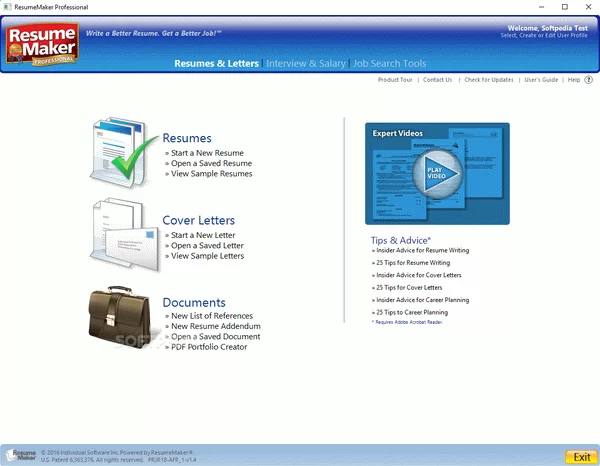Switch to the Resumes & Letters tab
Image resolution: width=600 pixels, height=466 pixels.
217,64
